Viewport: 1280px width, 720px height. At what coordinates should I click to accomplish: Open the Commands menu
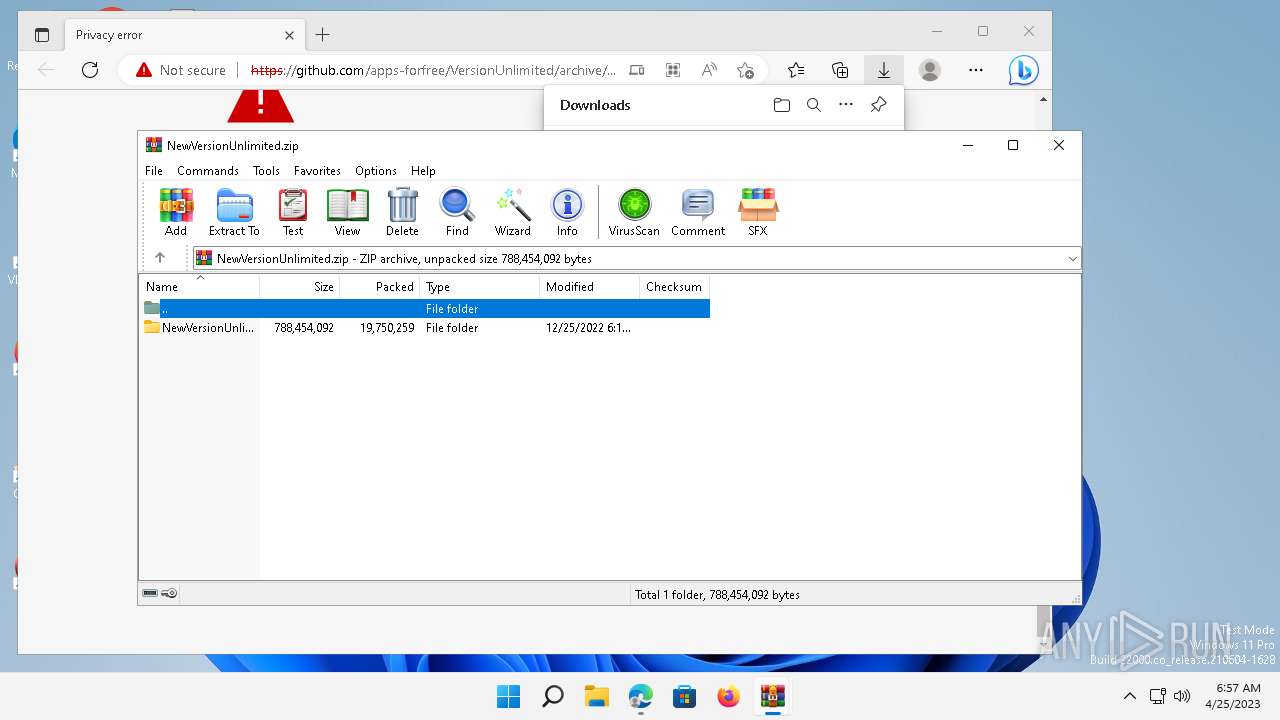click(208, 171)
